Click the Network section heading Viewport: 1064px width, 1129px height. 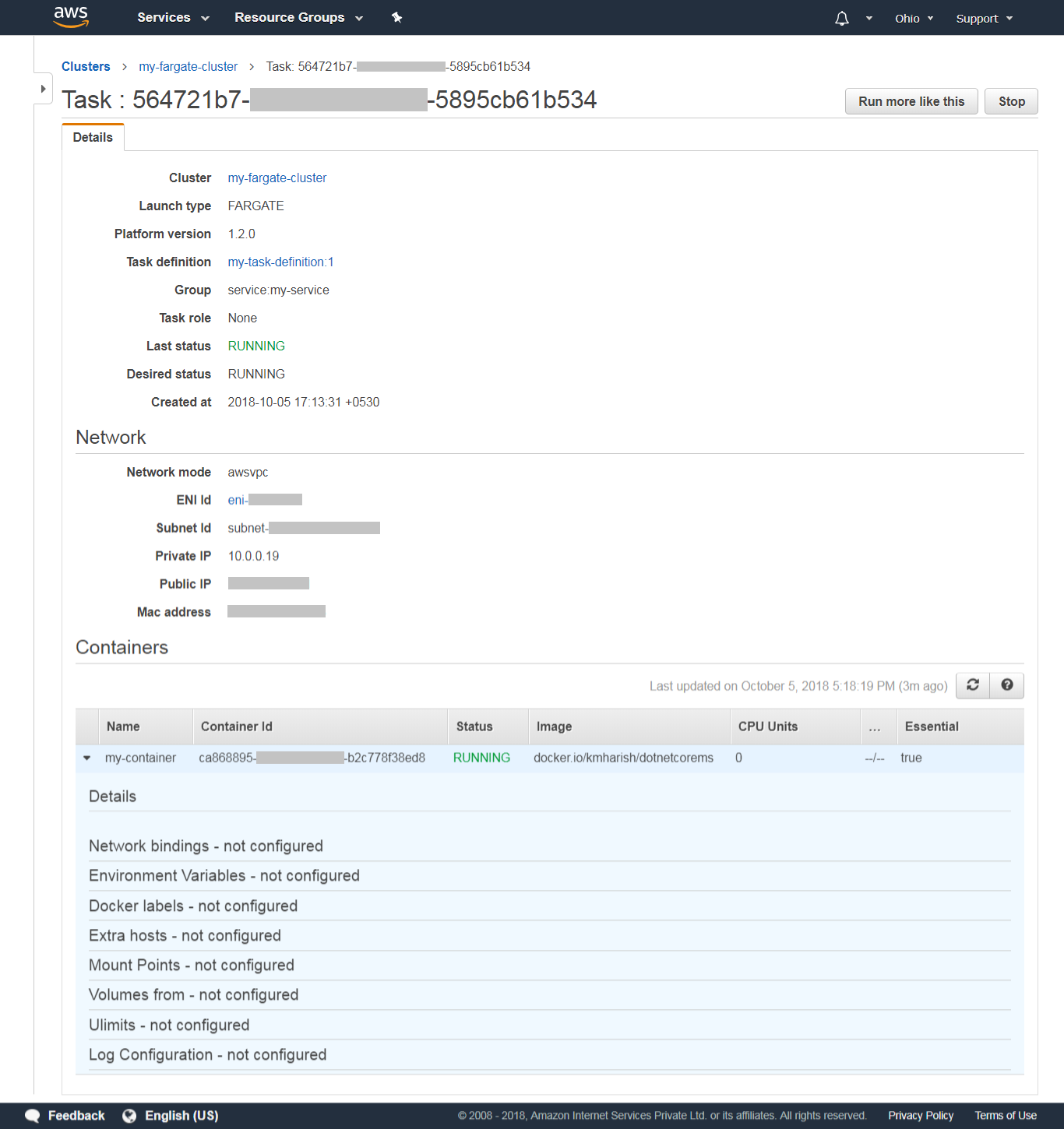(111, 438)
